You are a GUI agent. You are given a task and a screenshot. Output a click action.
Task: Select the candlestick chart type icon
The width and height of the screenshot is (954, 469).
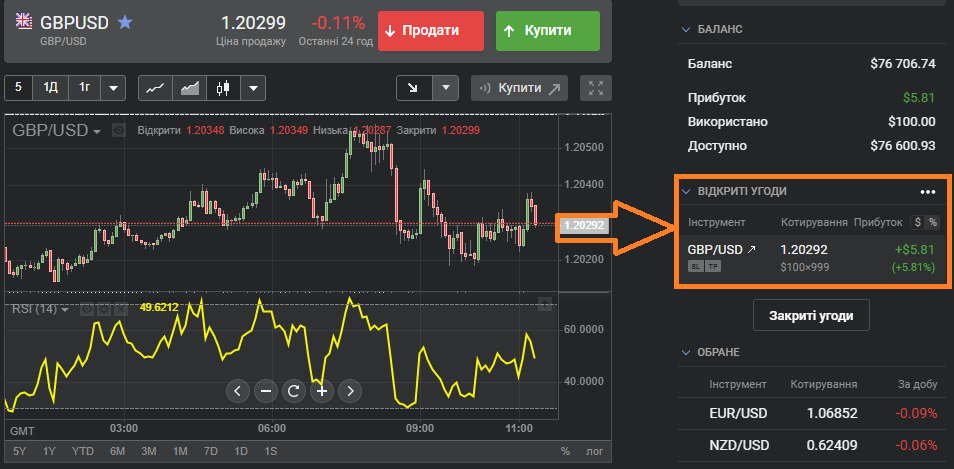[x=222, y=88]
